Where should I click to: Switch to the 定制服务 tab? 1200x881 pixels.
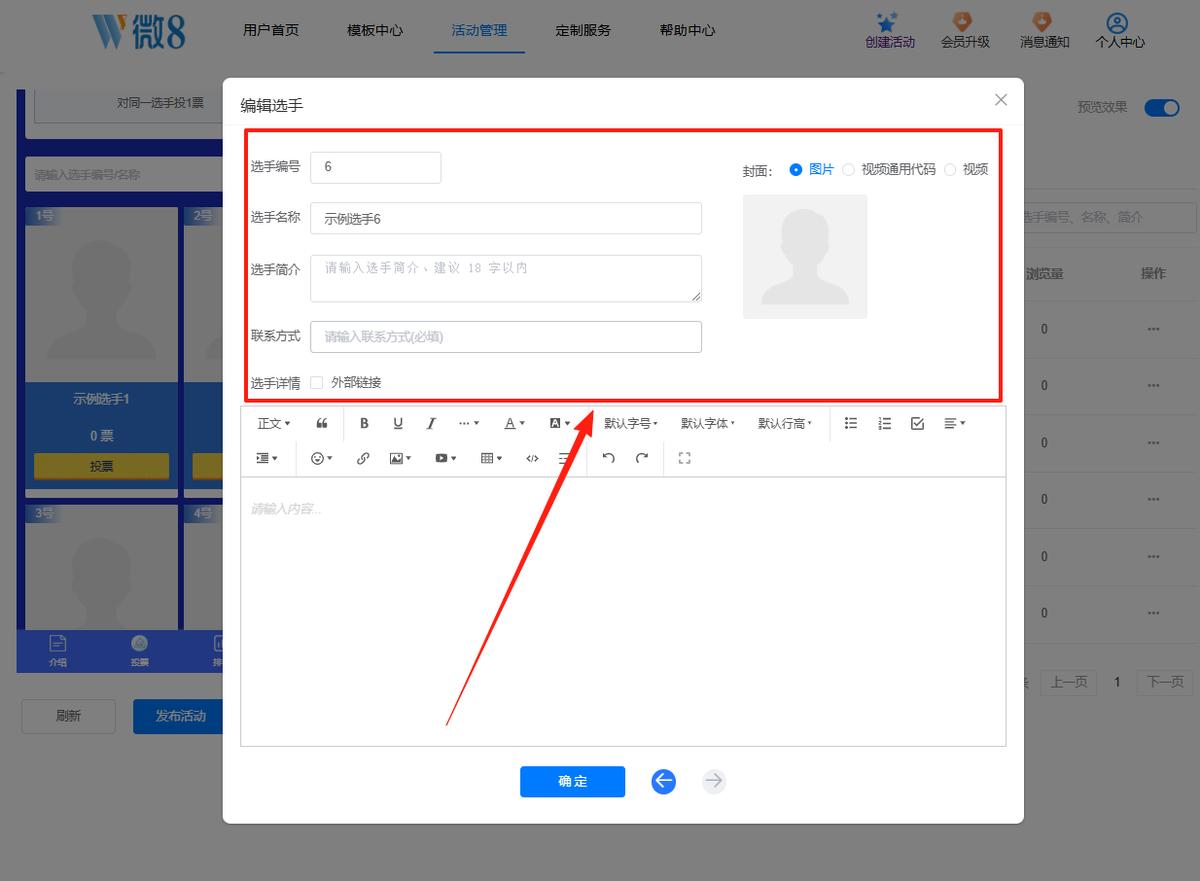583,30
